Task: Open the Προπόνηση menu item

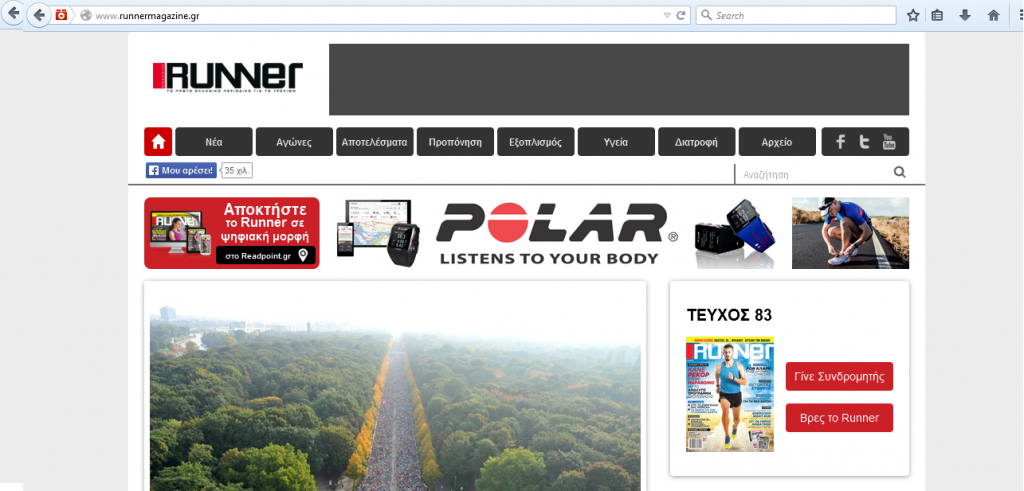Action: coord(455,142)
